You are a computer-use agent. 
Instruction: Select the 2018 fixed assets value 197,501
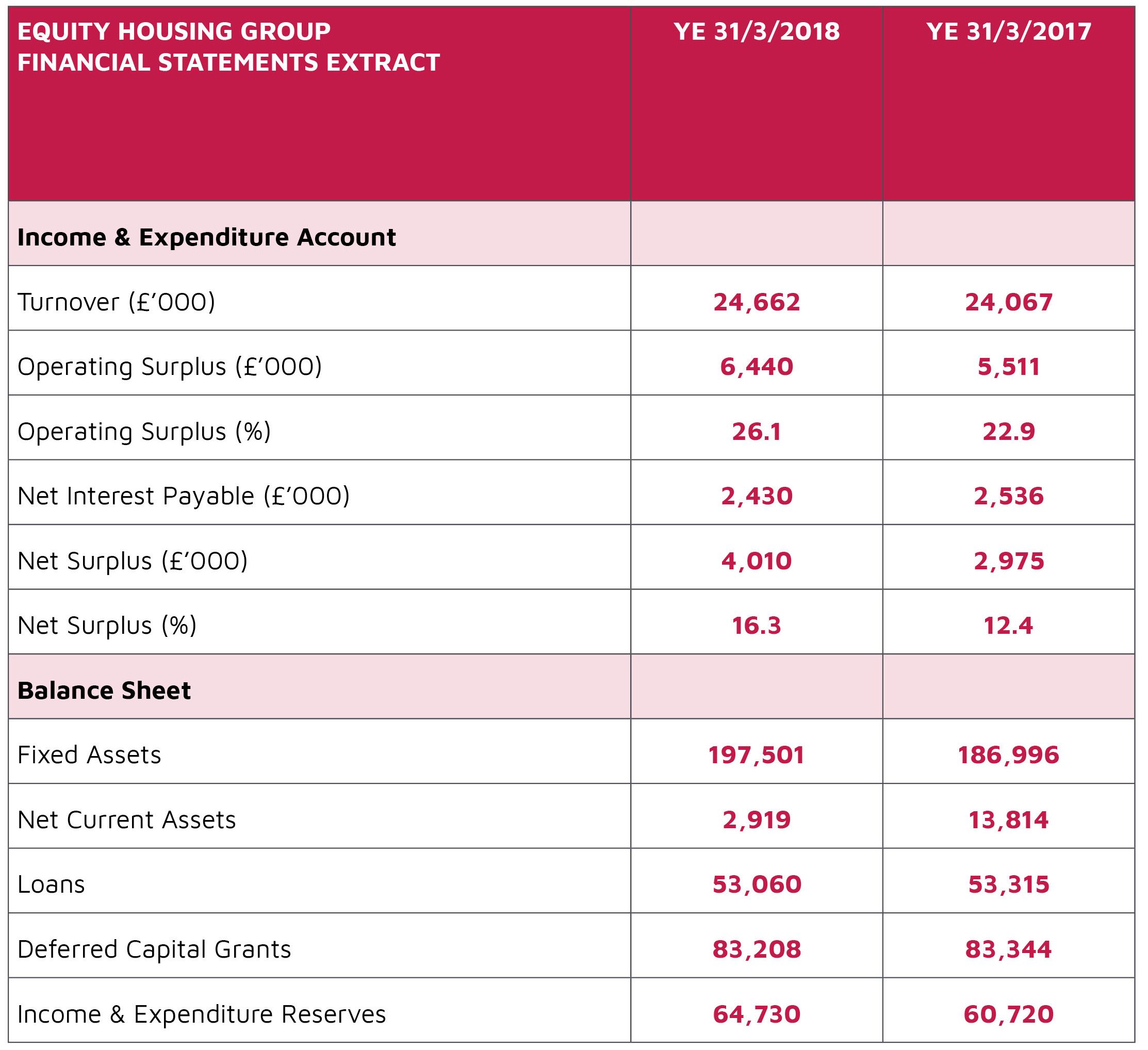pos(757,755)
